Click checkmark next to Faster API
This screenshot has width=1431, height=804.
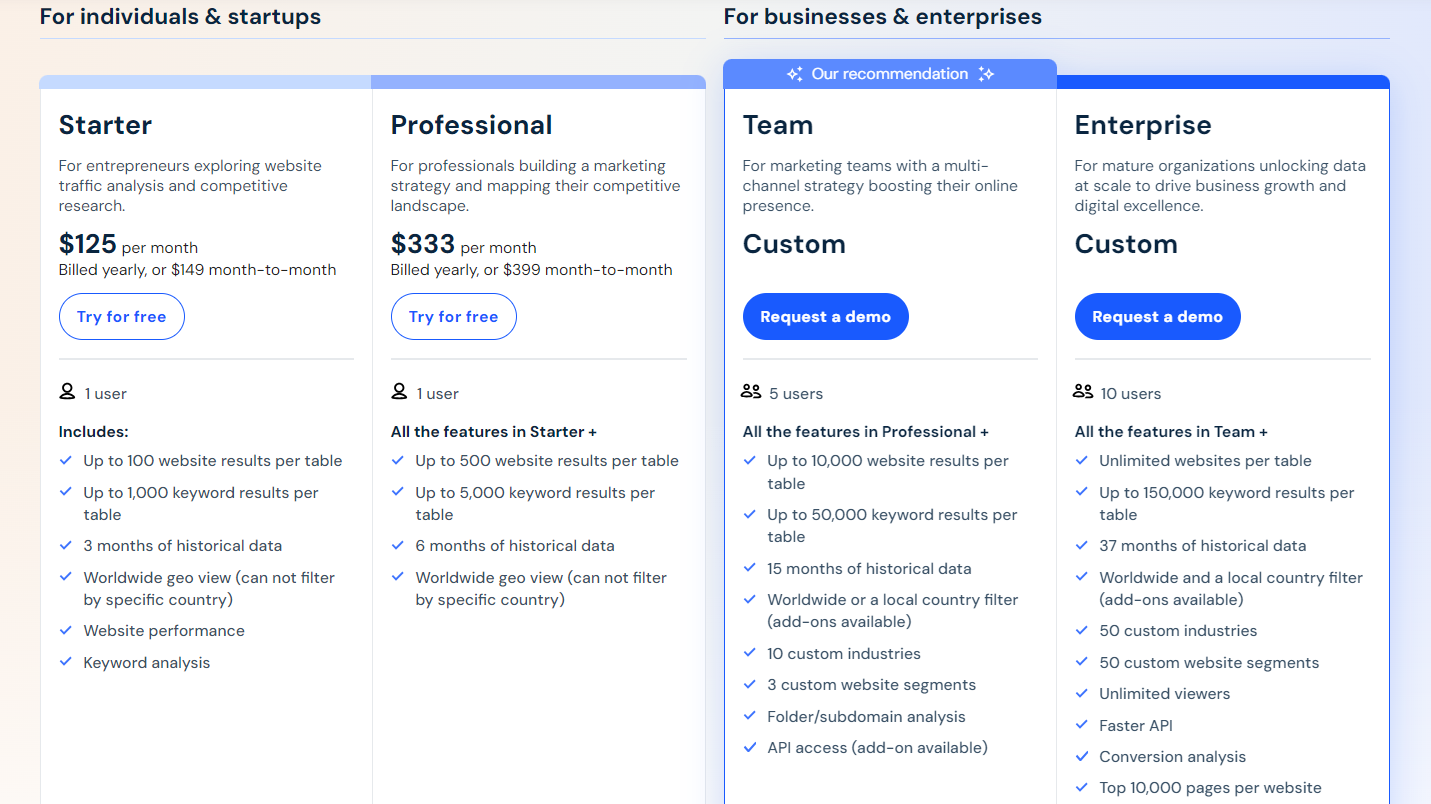click(x=1081, y=725)
